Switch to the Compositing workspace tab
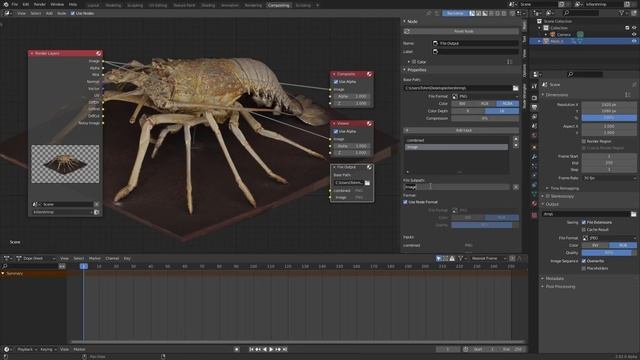 (x=279, y=5)
